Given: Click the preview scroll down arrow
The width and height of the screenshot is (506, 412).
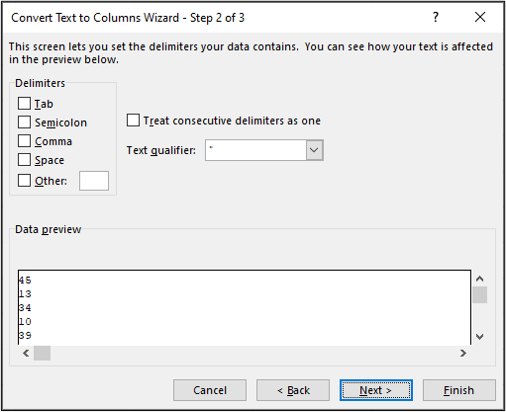Looking at the screenshot, I should point(480,336).
